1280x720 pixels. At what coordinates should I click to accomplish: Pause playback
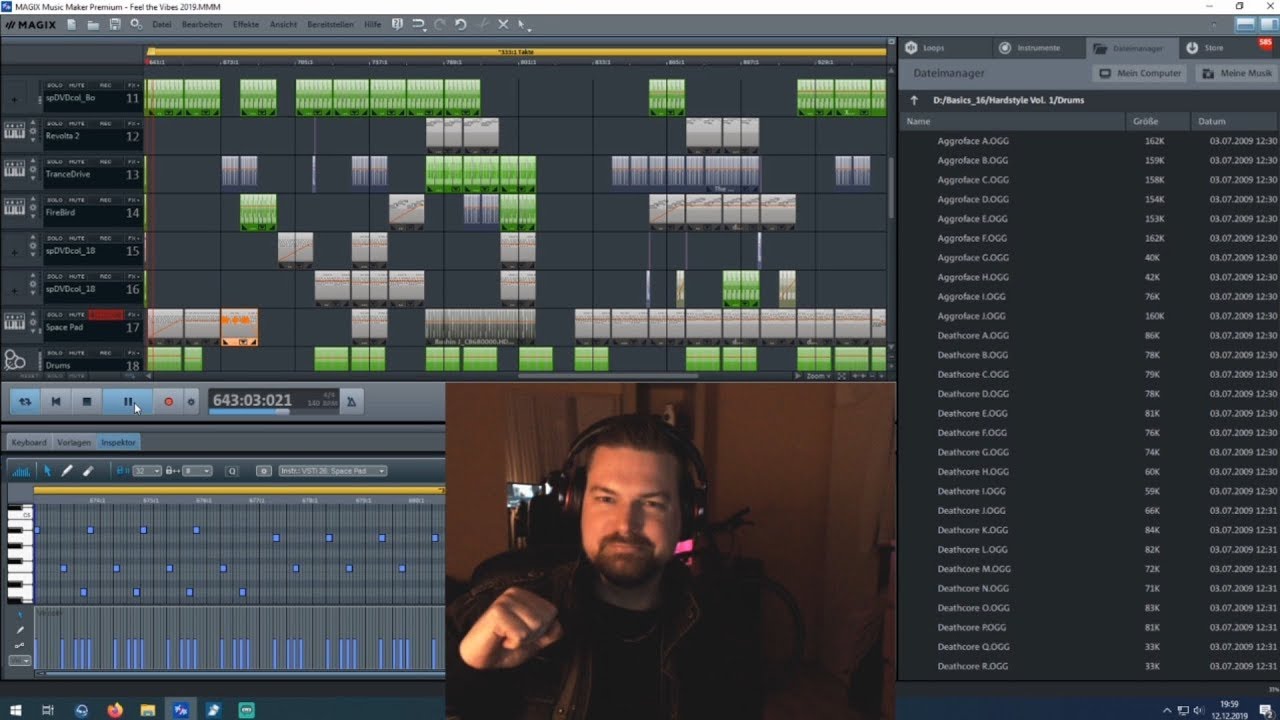point(128,401)
